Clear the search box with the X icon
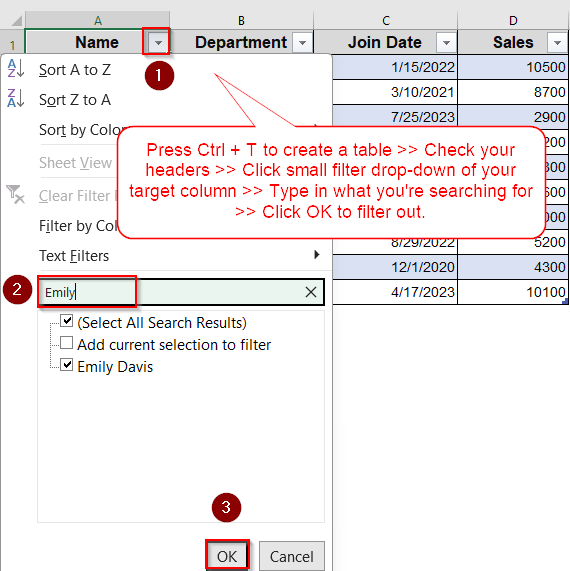Screen dimensions: 570x571 (x=311, y=292)
